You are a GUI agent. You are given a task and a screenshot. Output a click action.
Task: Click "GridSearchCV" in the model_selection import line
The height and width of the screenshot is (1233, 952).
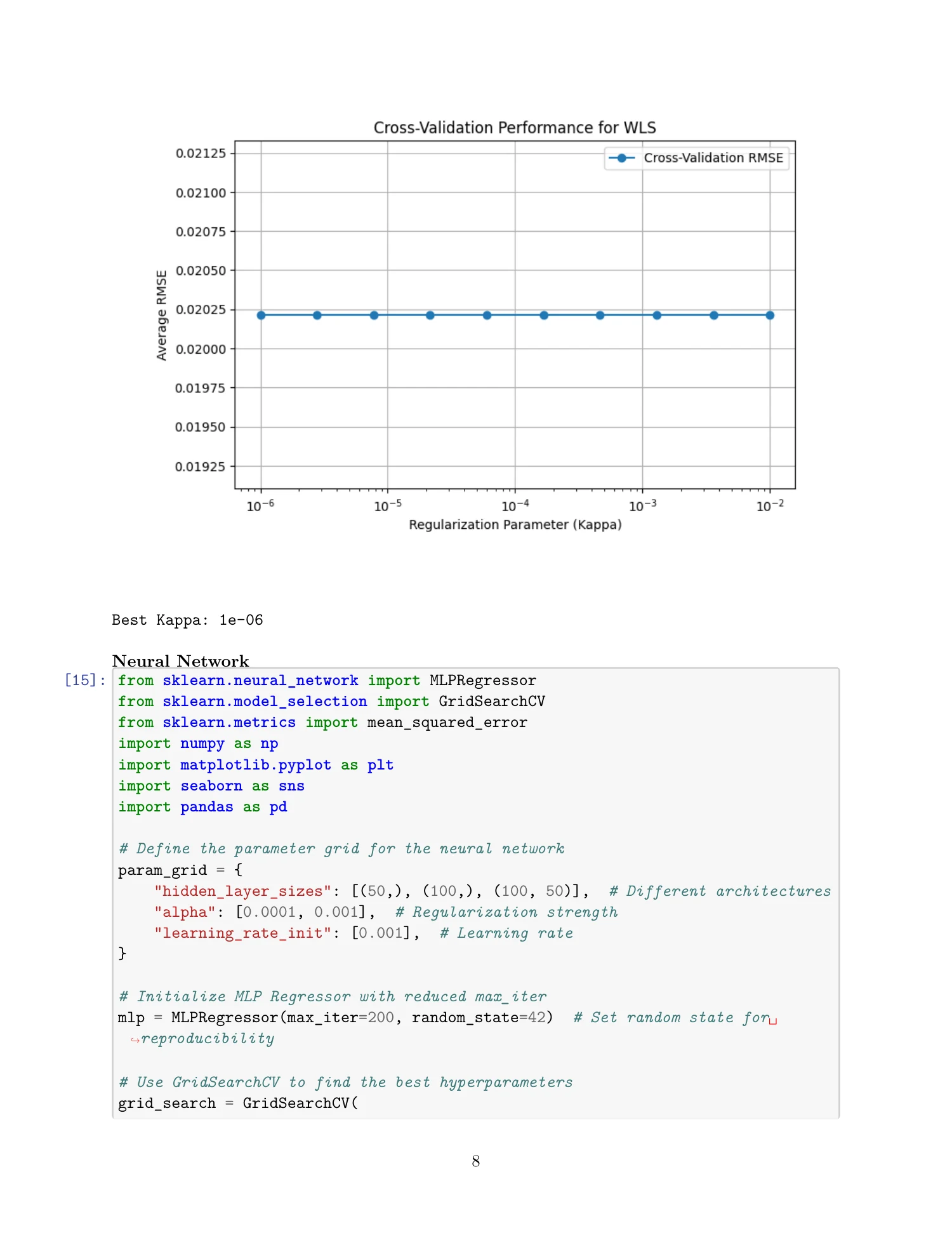pos(492,702)
